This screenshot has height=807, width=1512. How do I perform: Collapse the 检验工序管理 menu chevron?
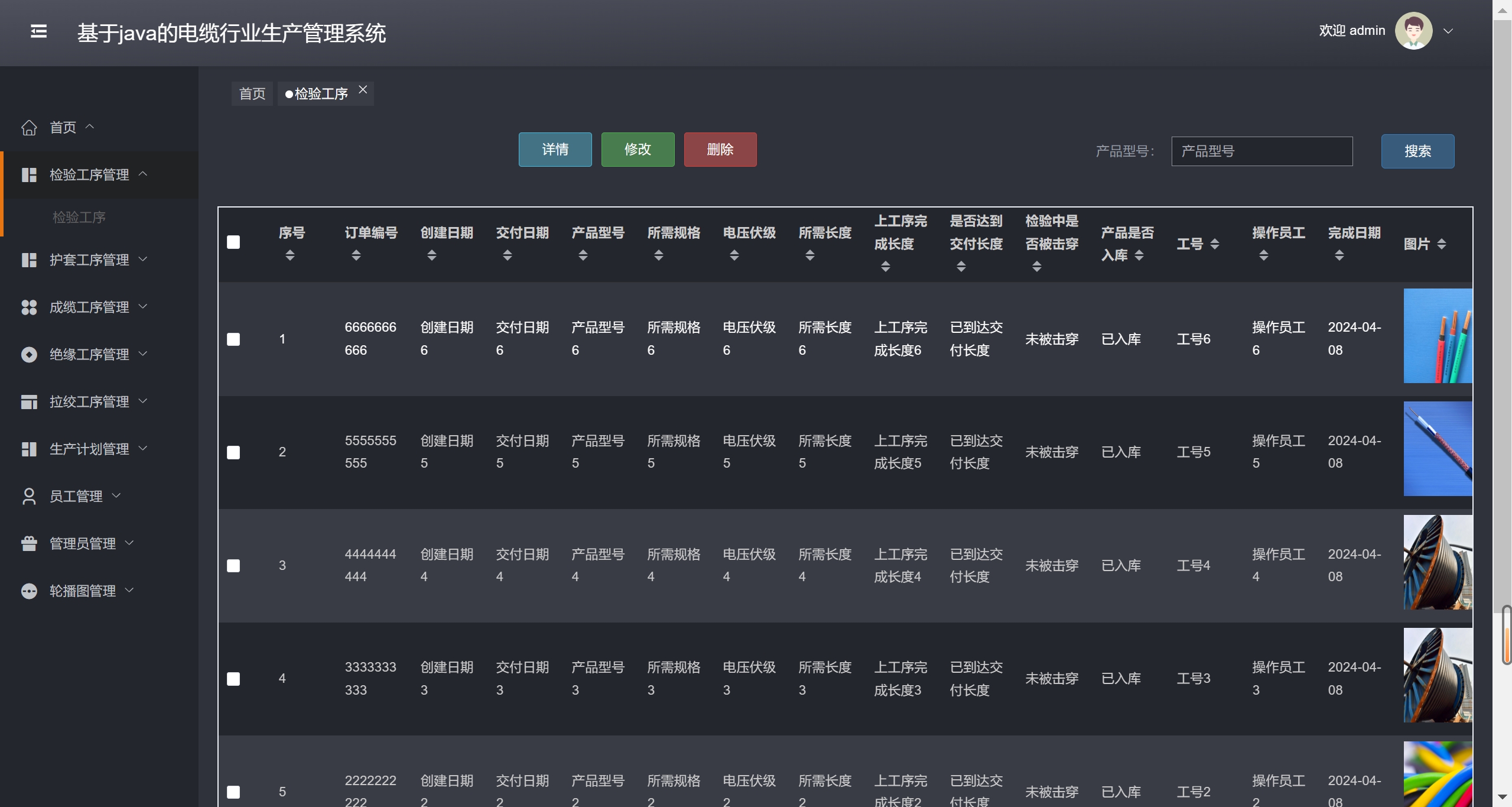[142, 174]
